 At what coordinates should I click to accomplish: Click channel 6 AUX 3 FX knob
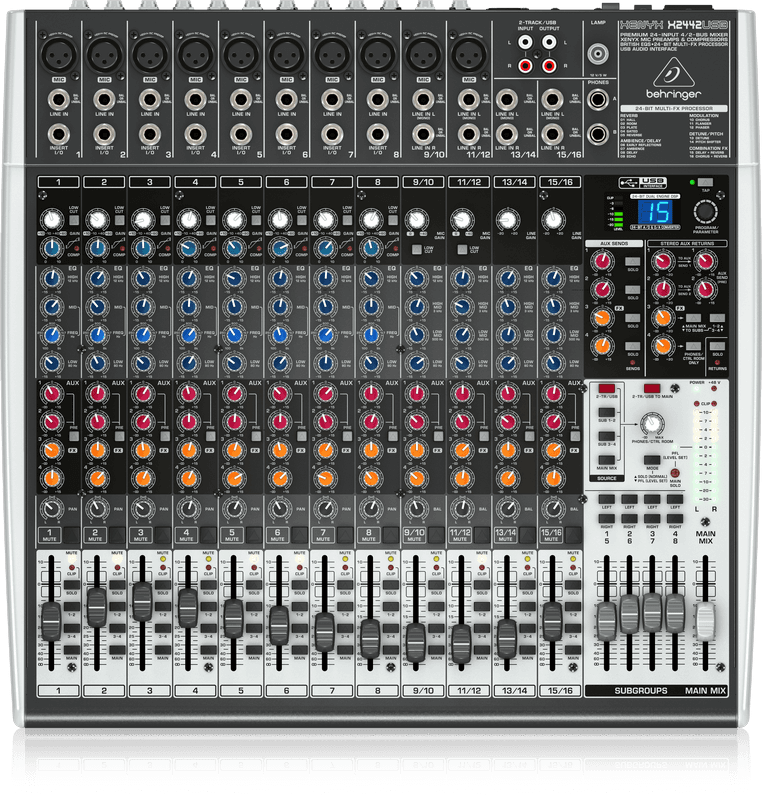click(280, 450)
